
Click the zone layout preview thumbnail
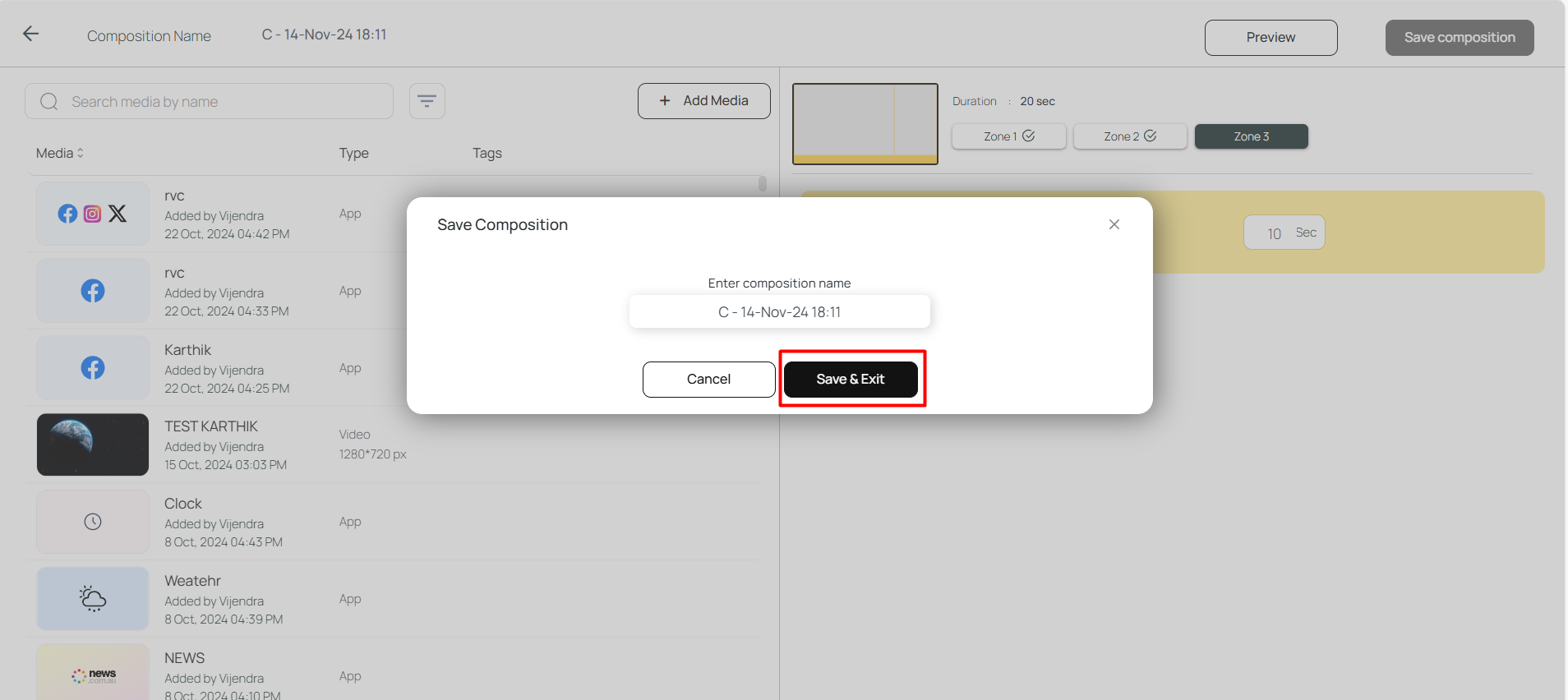[x=865, y=124]
